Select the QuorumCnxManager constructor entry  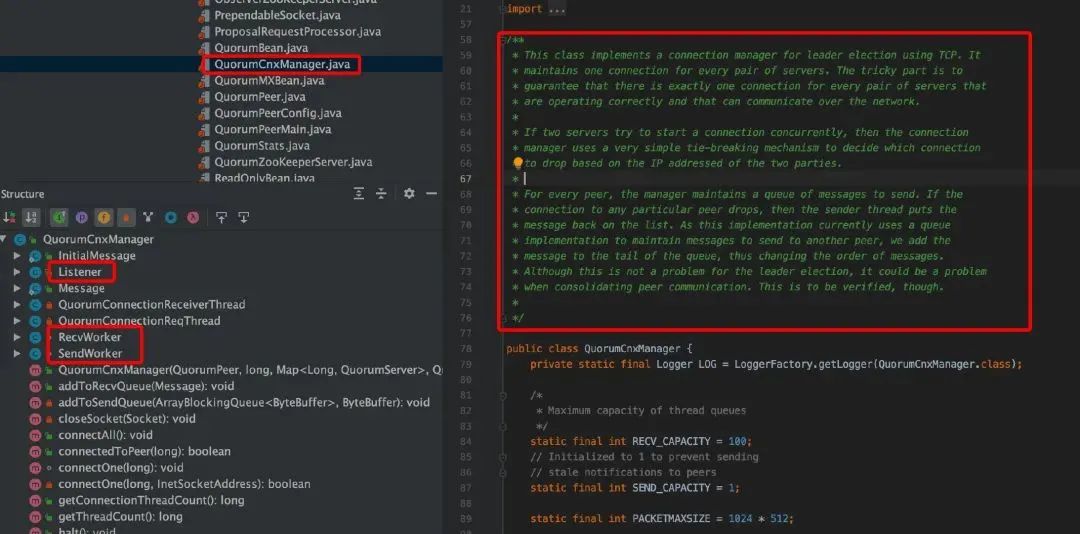(x=251, y=370)
